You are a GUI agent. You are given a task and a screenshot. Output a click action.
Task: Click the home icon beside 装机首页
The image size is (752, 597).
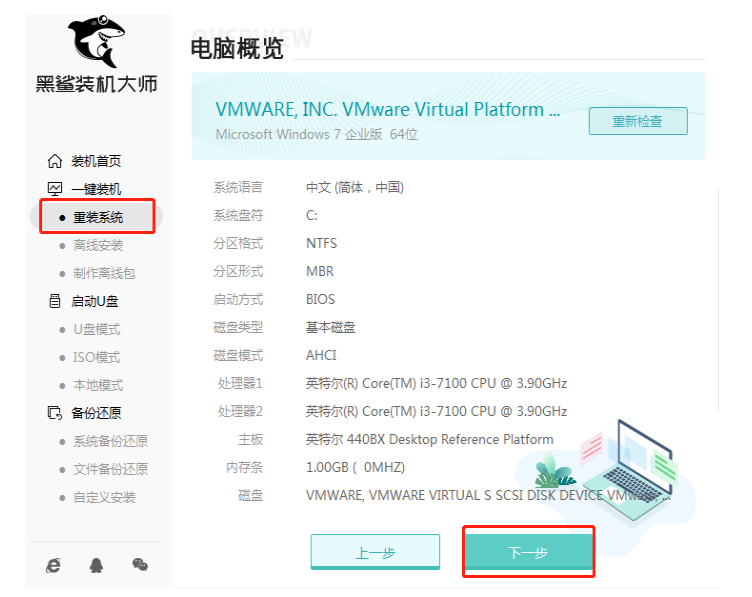click(x=55, y=161)
